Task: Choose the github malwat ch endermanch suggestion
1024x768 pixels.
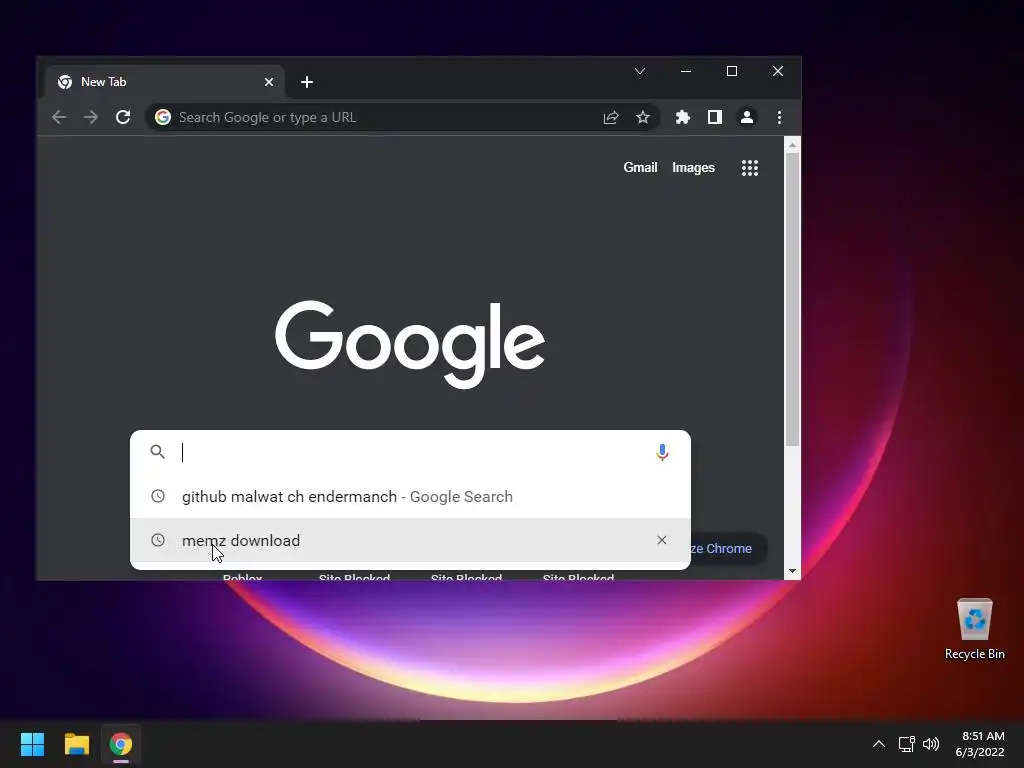Action: coord(410,496)
